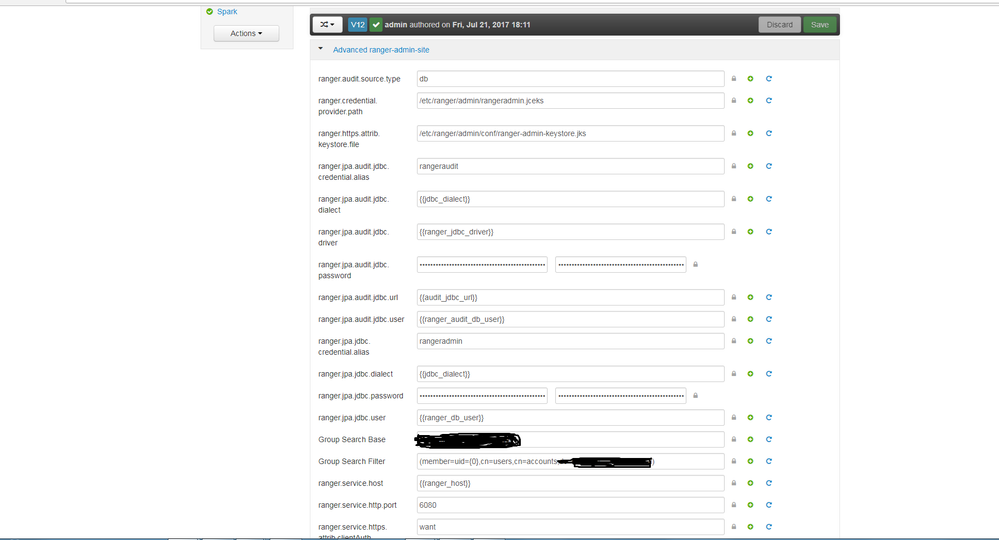
Task: Toggle lock icon for ranger.jpa.audit.jdbc.password
Action: point(696,264)
